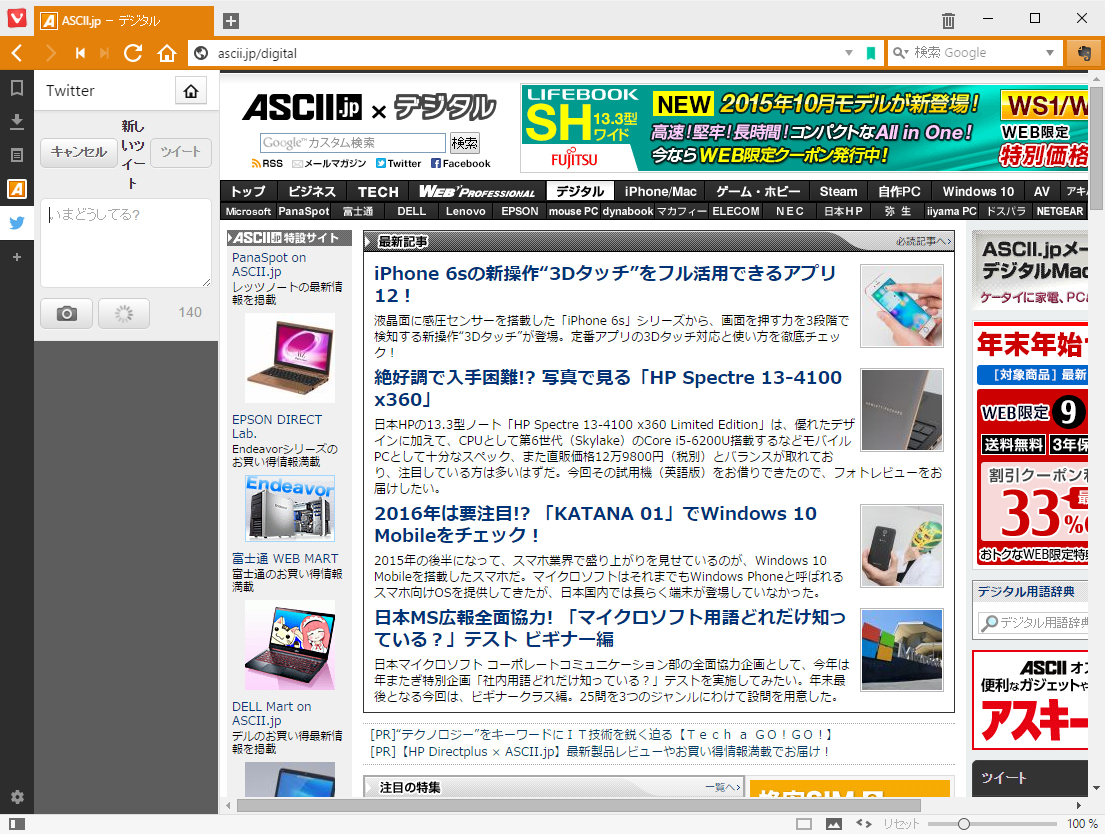The image size is (1105, 834).
Task: Open KATANA 01 Windows 10 Mobile article
Action: [x=595, y=524]
